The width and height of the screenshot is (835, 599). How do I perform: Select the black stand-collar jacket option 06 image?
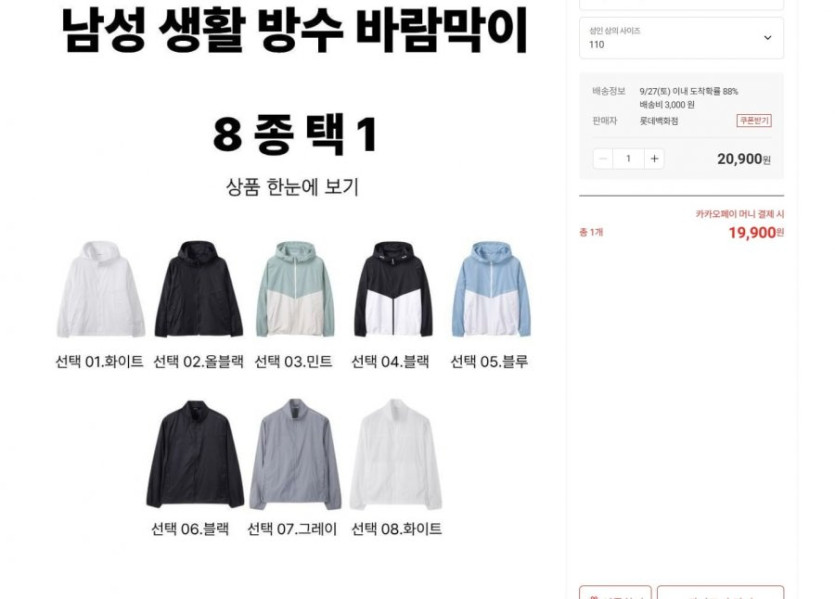click(x=195, y=454)
